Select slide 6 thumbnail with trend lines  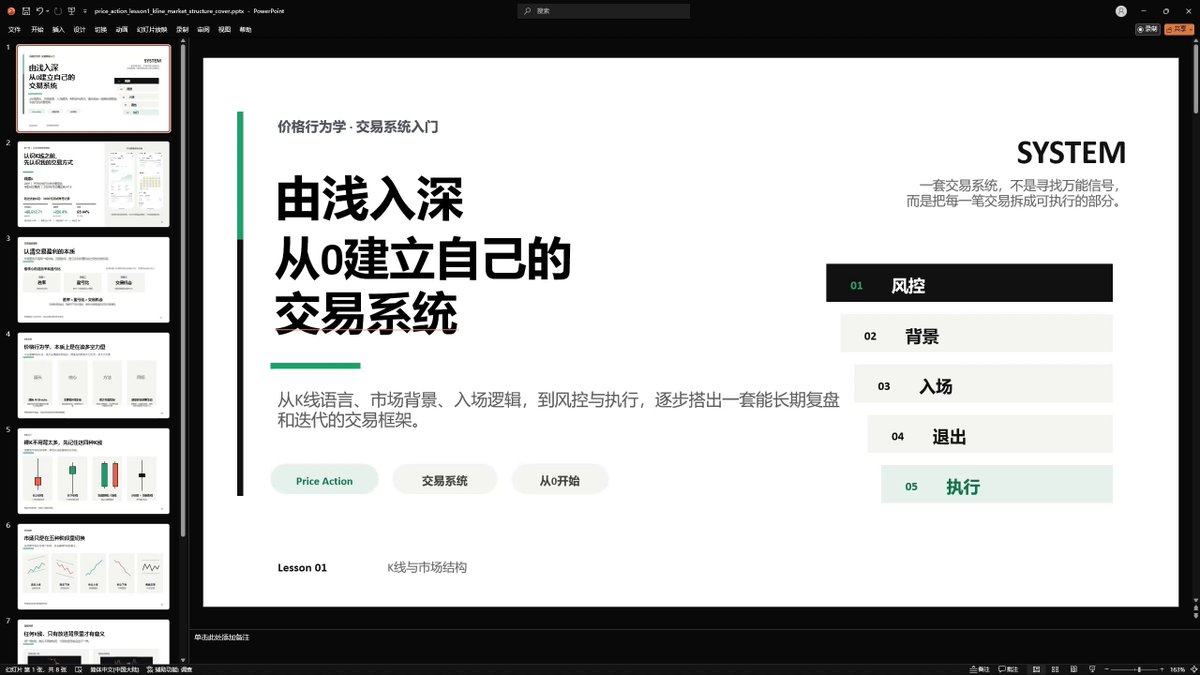coord(94,567)
